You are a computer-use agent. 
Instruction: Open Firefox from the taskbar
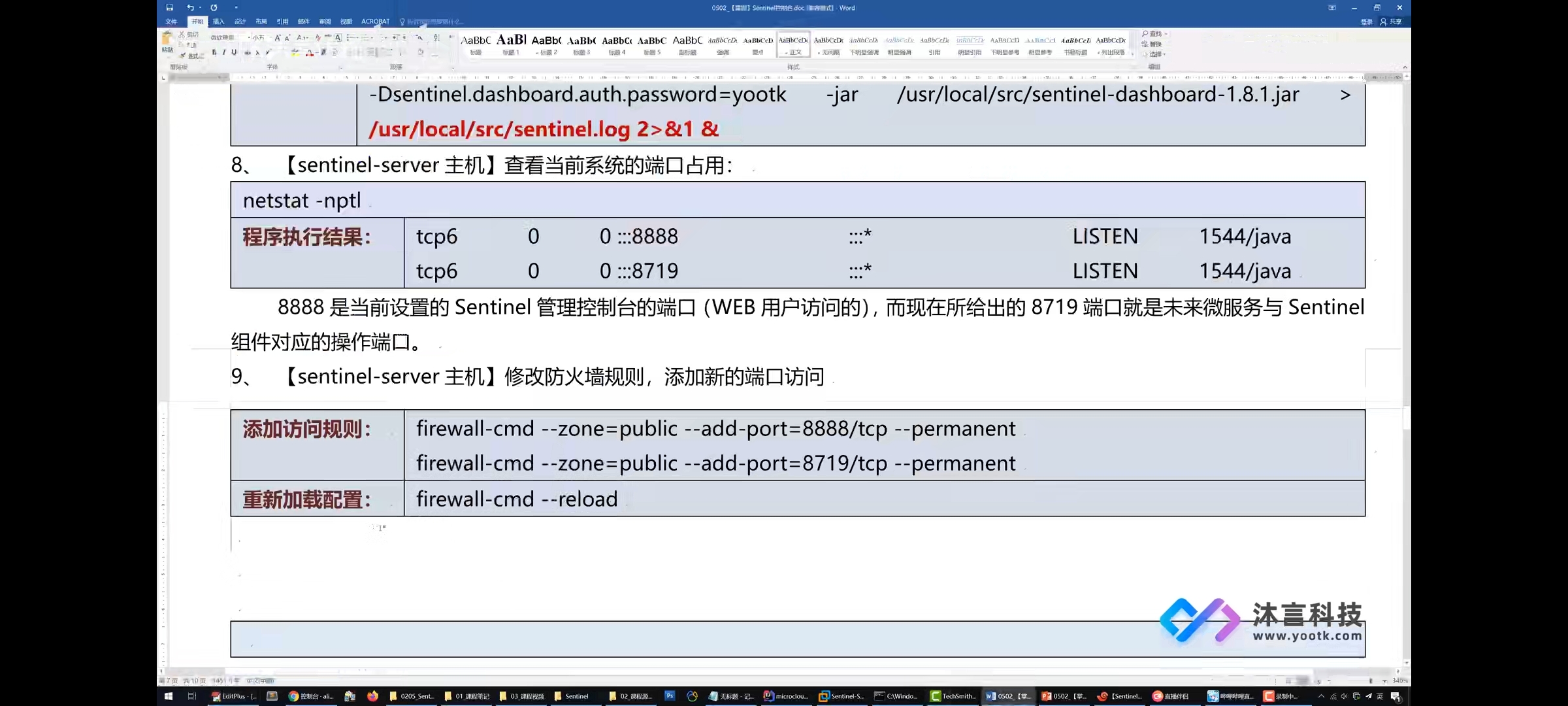[372, 696]
